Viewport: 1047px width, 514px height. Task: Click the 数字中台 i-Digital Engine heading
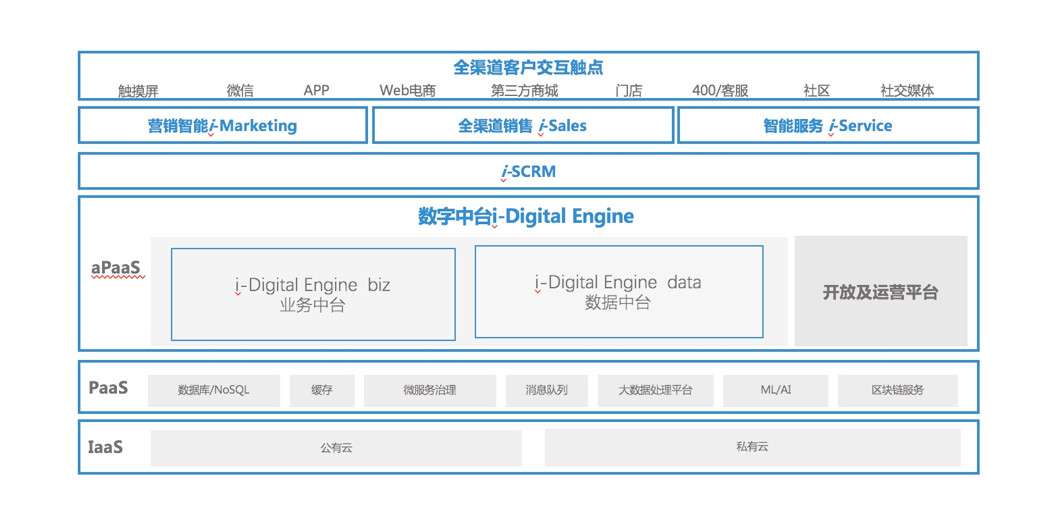pyautogui.click(x=526, y=217)
